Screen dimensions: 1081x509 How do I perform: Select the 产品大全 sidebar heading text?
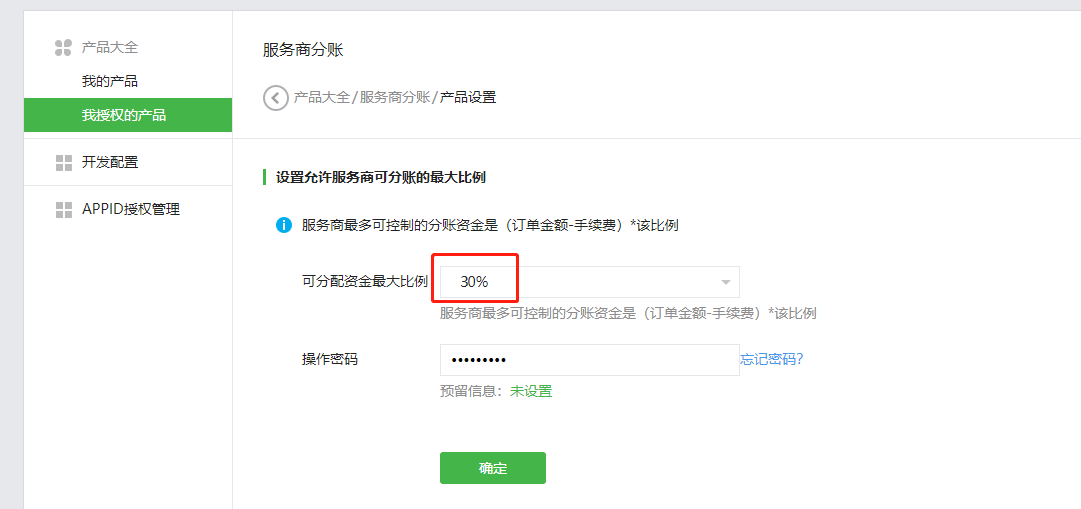coord(110,48)
